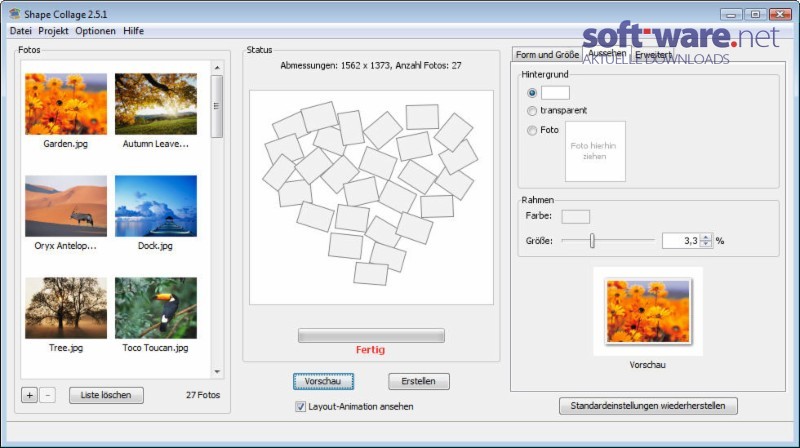
Task: Open the background color swatch
Action: (x=555, y=93)
